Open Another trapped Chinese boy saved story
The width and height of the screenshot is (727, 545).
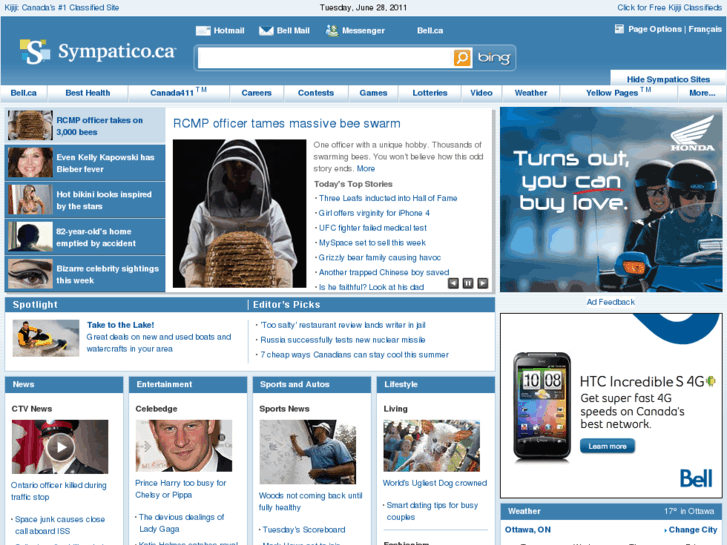click(x=383, y=272)
